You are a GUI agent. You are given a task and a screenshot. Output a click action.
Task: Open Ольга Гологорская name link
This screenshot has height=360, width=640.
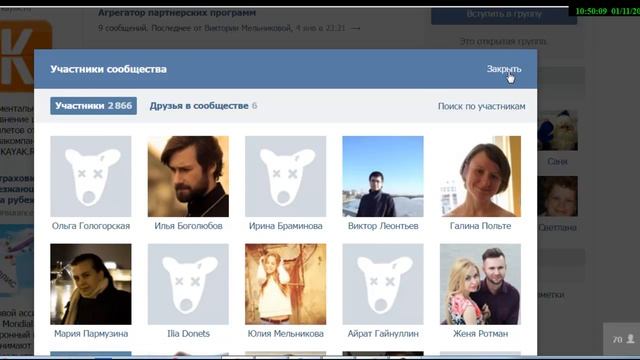click(x=91, y=226)
